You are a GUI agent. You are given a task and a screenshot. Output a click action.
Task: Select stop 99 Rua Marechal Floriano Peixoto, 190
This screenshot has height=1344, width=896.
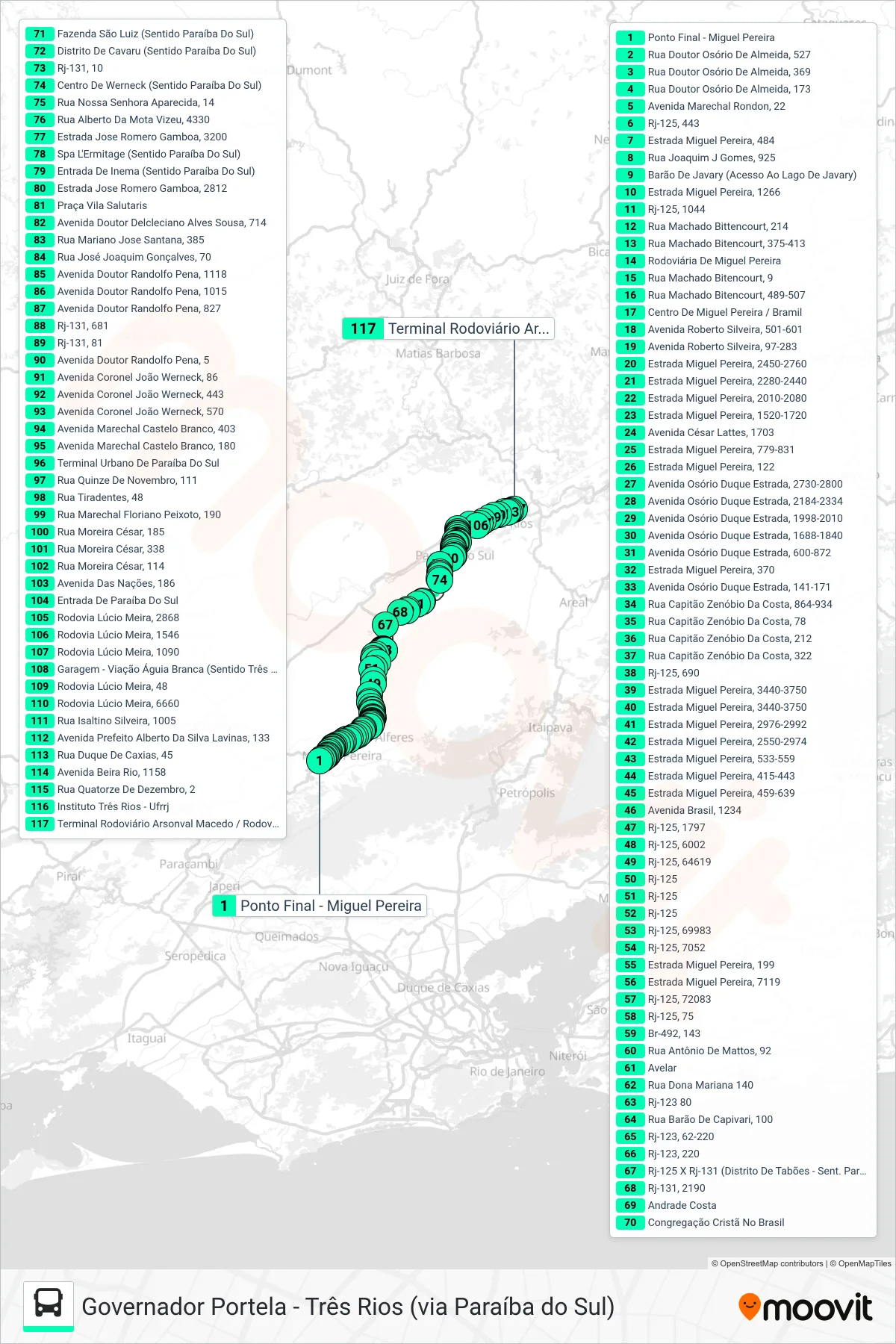pyautogui.click(x=152, y=514)
